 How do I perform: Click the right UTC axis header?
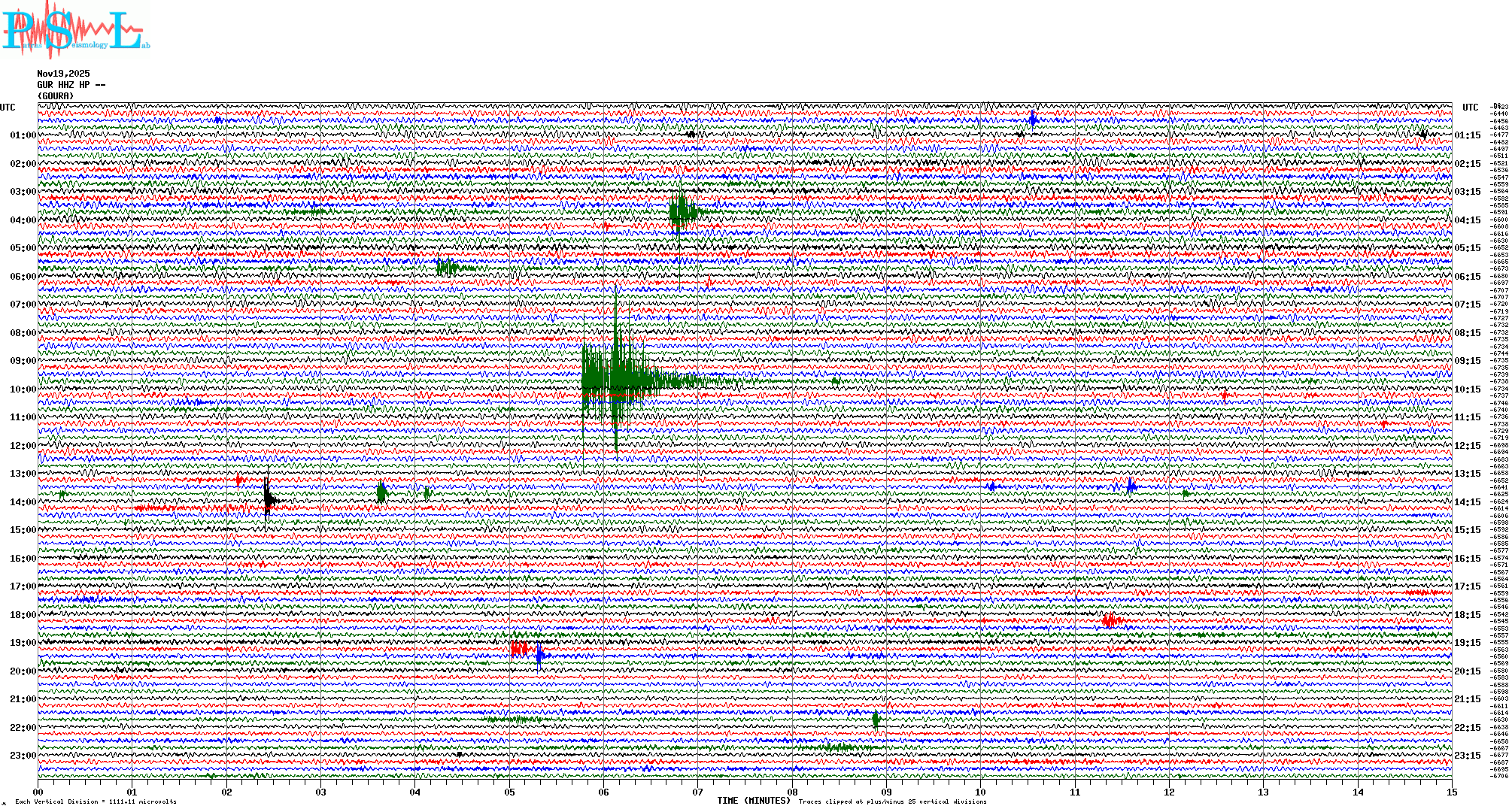point(1470,108)
